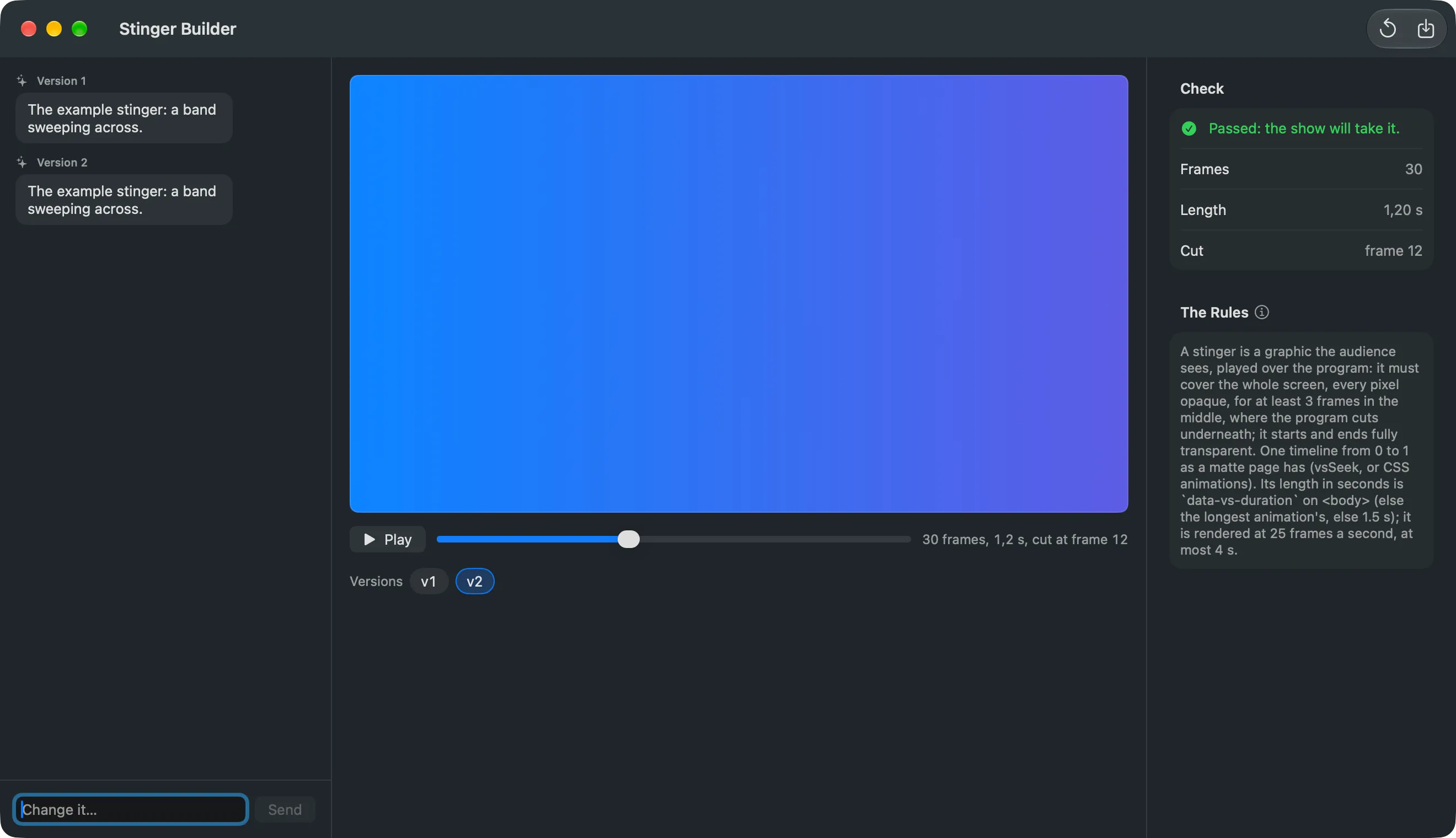Click the green passed checkmark icon
Image resolution: width=1456 pixels, height=838 pixels.
tap(1189, 128)
